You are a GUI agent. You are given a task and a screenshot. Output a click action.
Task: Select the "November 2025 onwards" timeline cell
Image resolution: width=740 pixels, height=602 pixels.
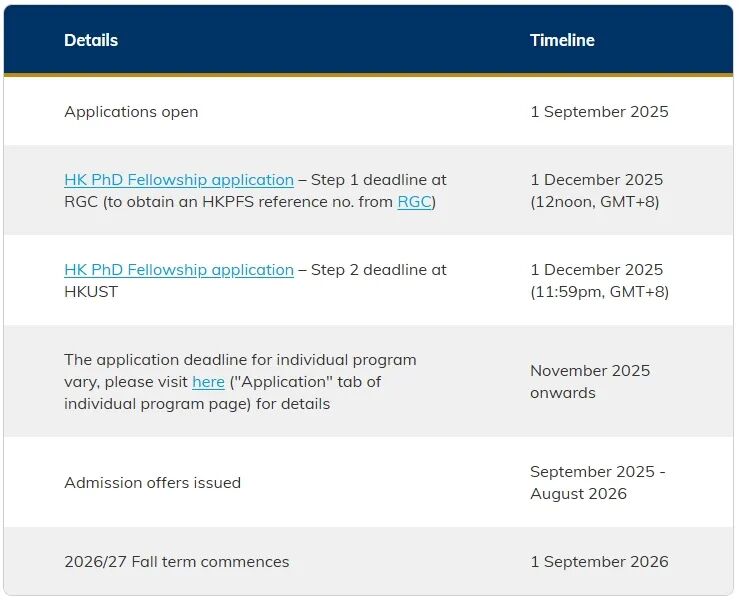(590, 381)
